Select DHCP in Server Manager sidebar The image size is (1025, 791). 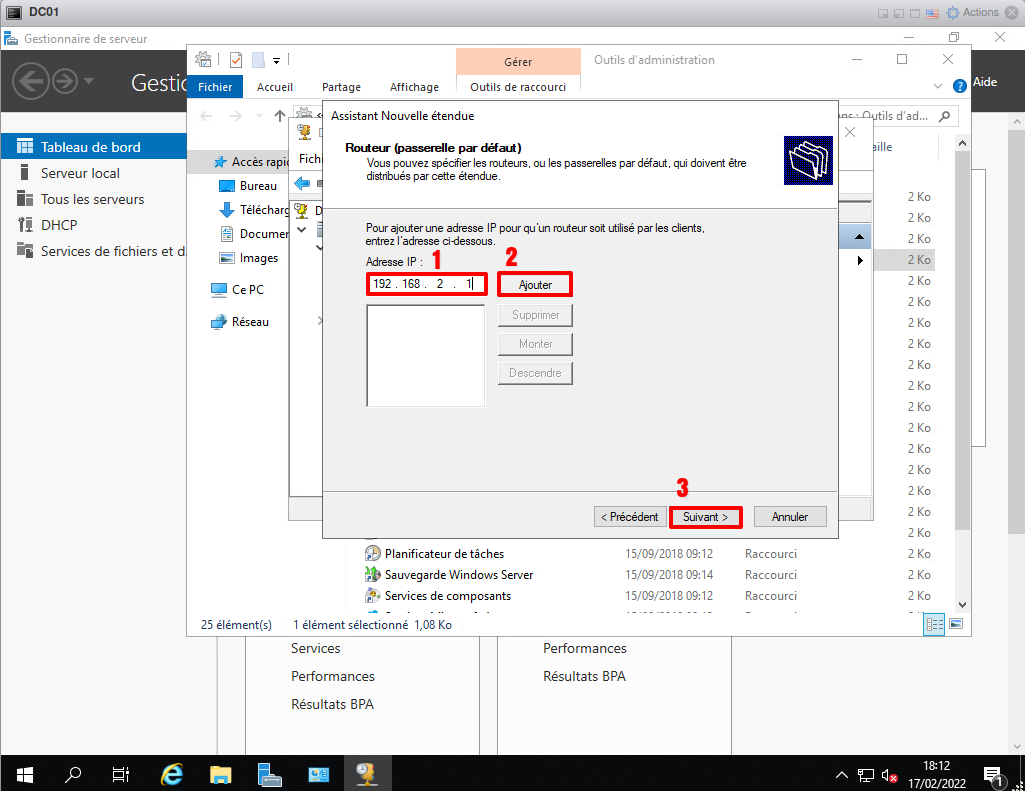click(x=59, y=225)
